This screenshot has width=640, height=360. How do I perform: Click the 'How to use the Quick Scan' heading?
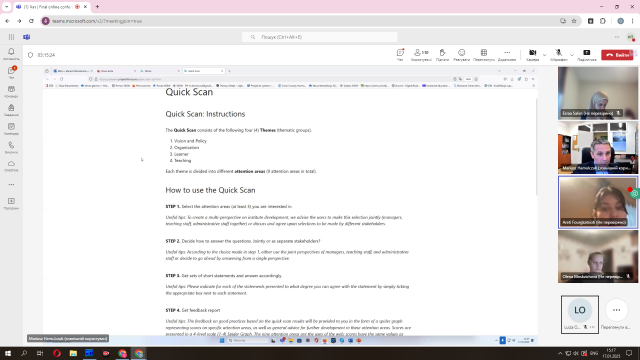tap(210, 190)
